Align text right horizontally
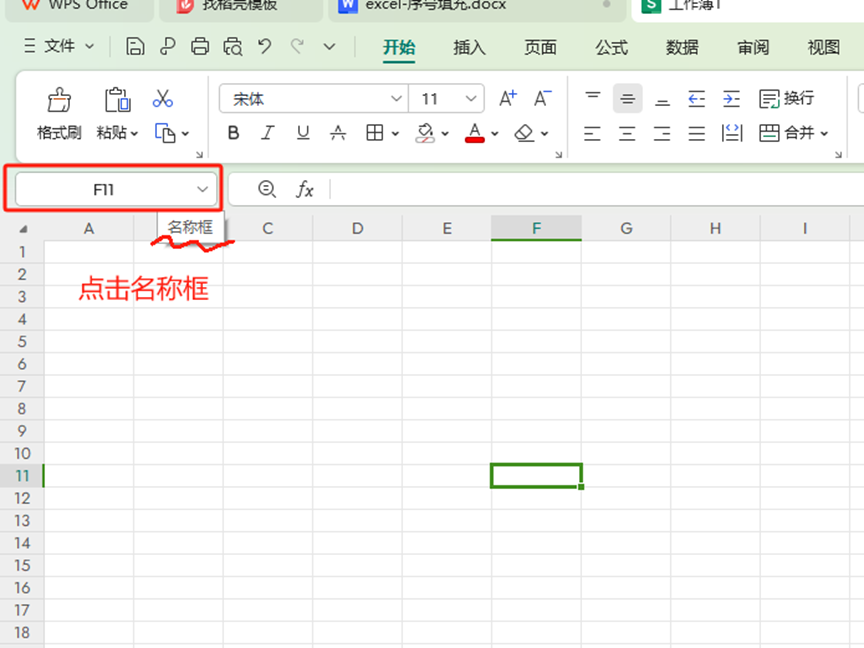Image resolution: width=864 pixels, height=648 pixels. coord(662,133)
